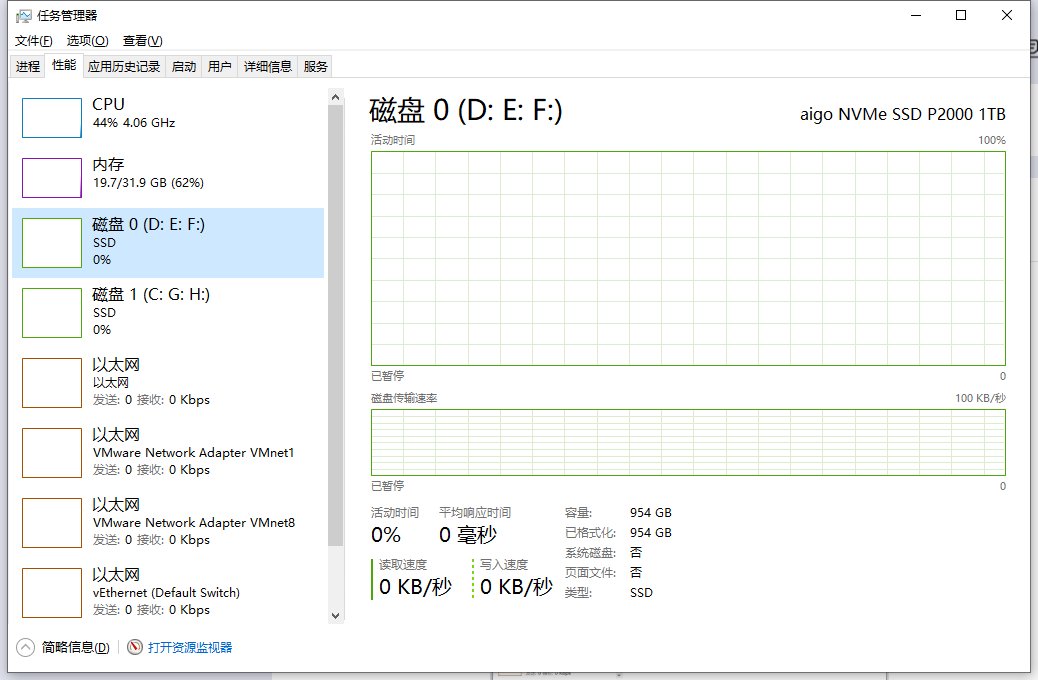This screenshot has width=1038, height=680.
Task: Switch to the 详细信息 tab
Action: (x=268, y=66)
